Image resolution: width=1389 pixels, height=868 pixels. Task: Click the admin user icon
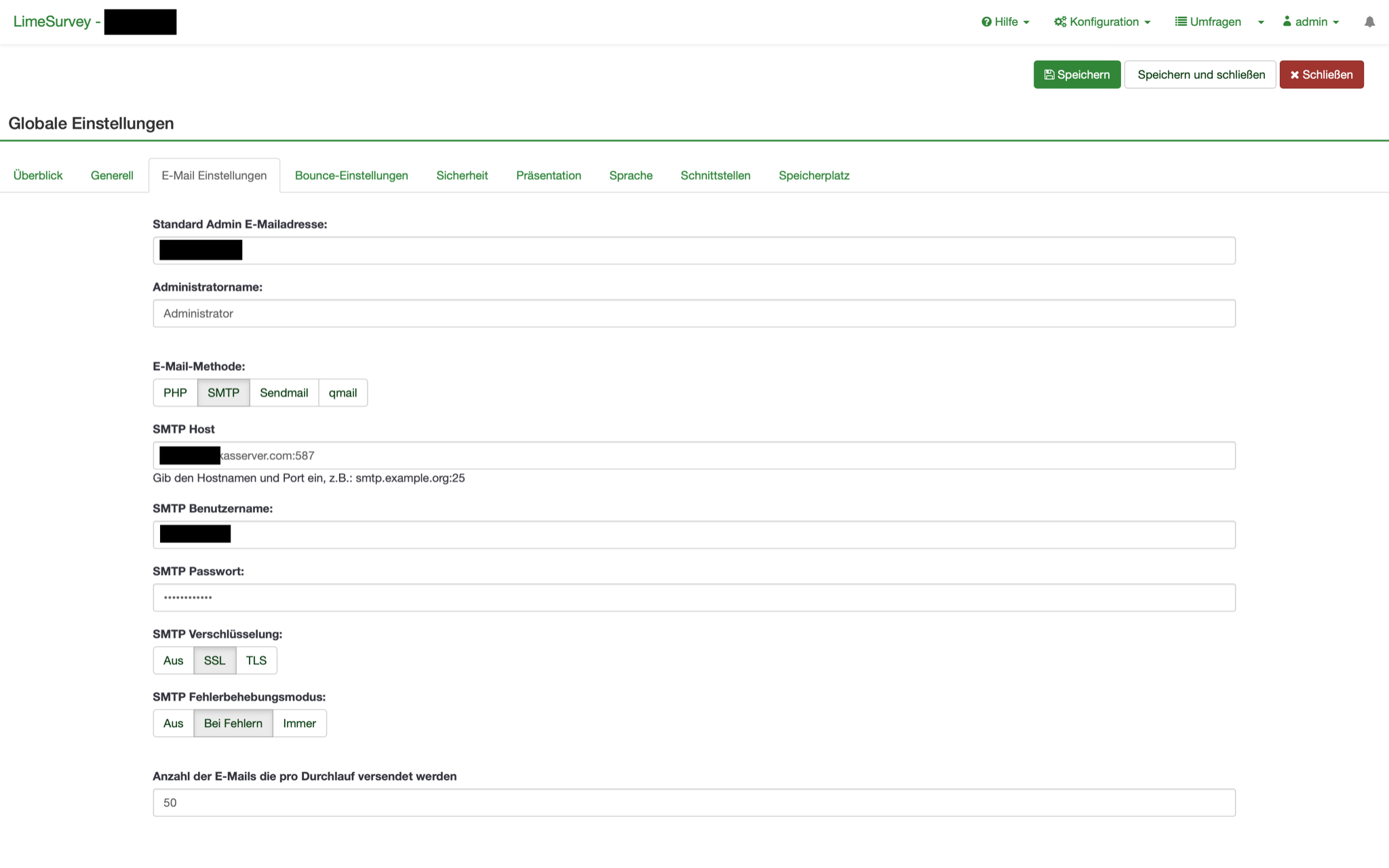(1287, 22)
